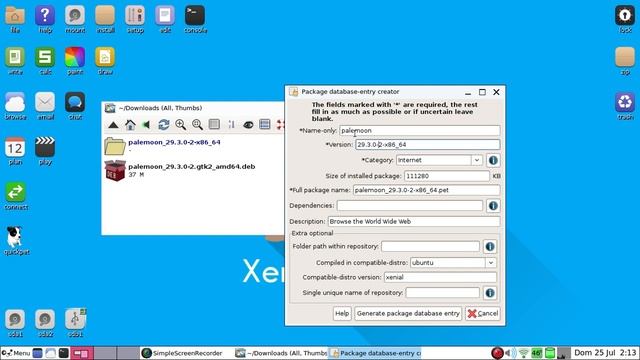640x360 pixels.
Task: Switch Downloads view with grey grid icon
Action: (214, 124)
